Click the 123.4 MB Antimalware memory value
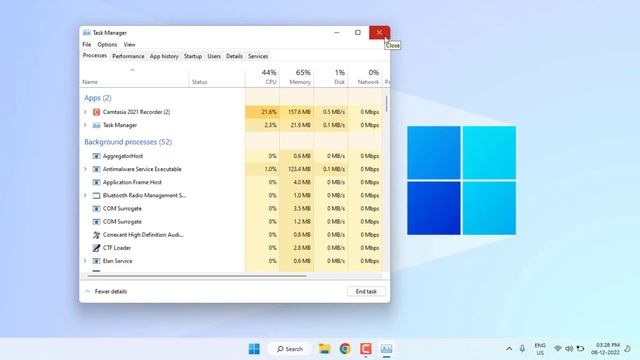Viewport: 640px width, 360px height. coord(299,169)
